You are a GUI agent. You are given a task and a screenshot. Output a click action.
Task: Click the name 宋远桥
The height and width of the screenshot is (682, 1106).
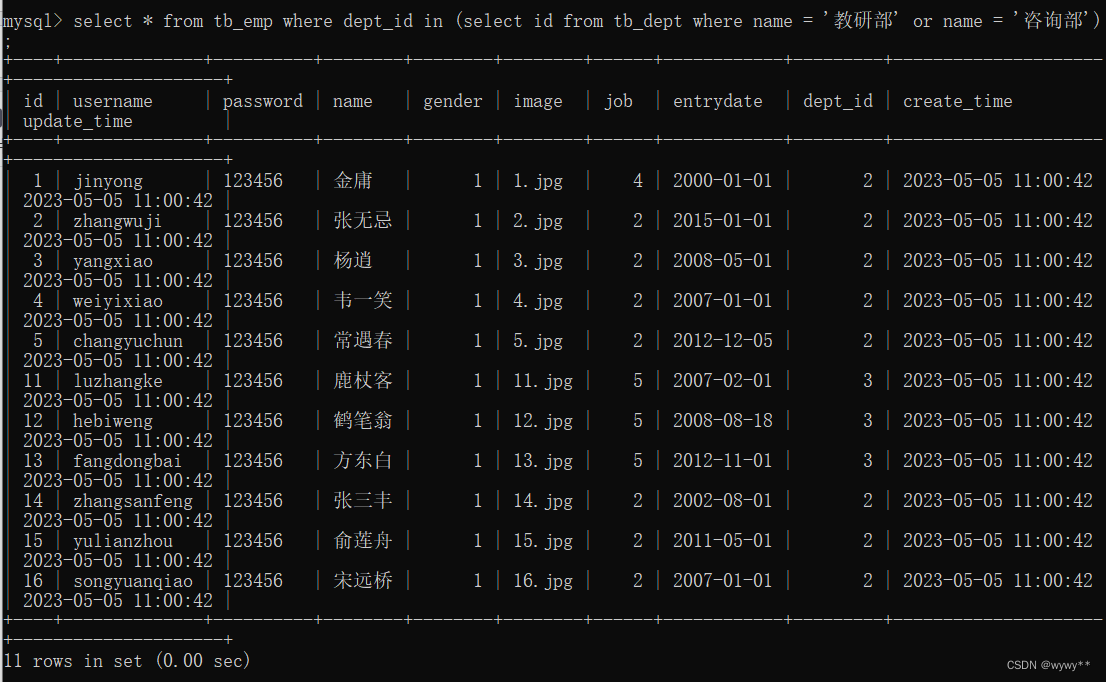click(x=363, y=580)
